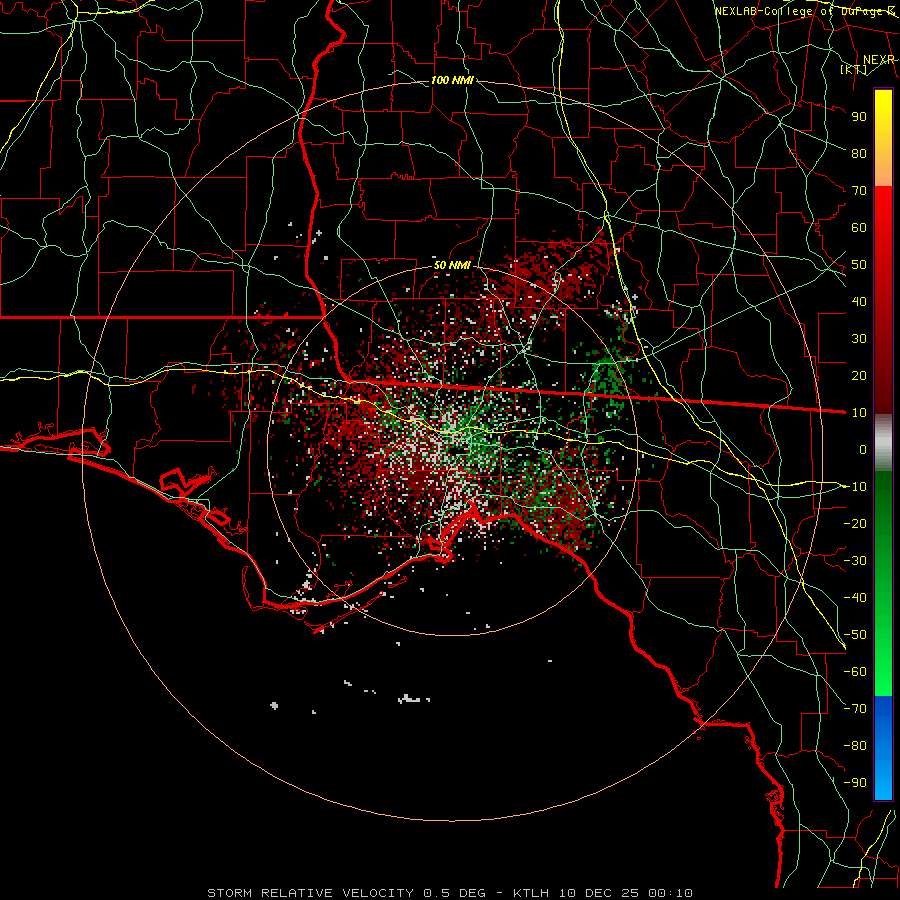The image size is (900, 900).
Task: Click the "NEXR" label above the scale
Action: coord(879,60)
